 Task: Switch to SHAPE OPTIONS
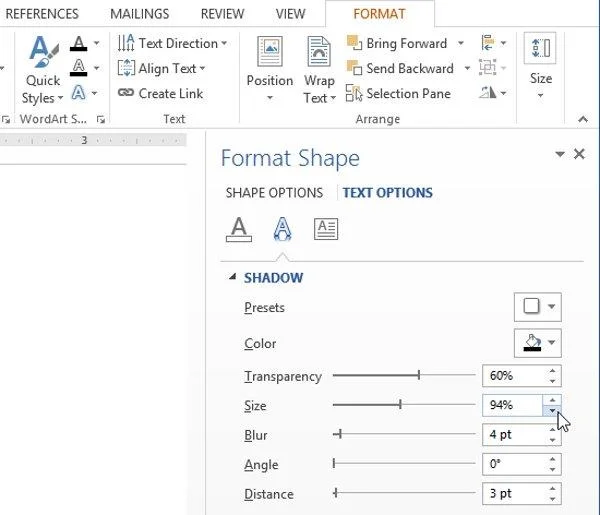point(274,192)
